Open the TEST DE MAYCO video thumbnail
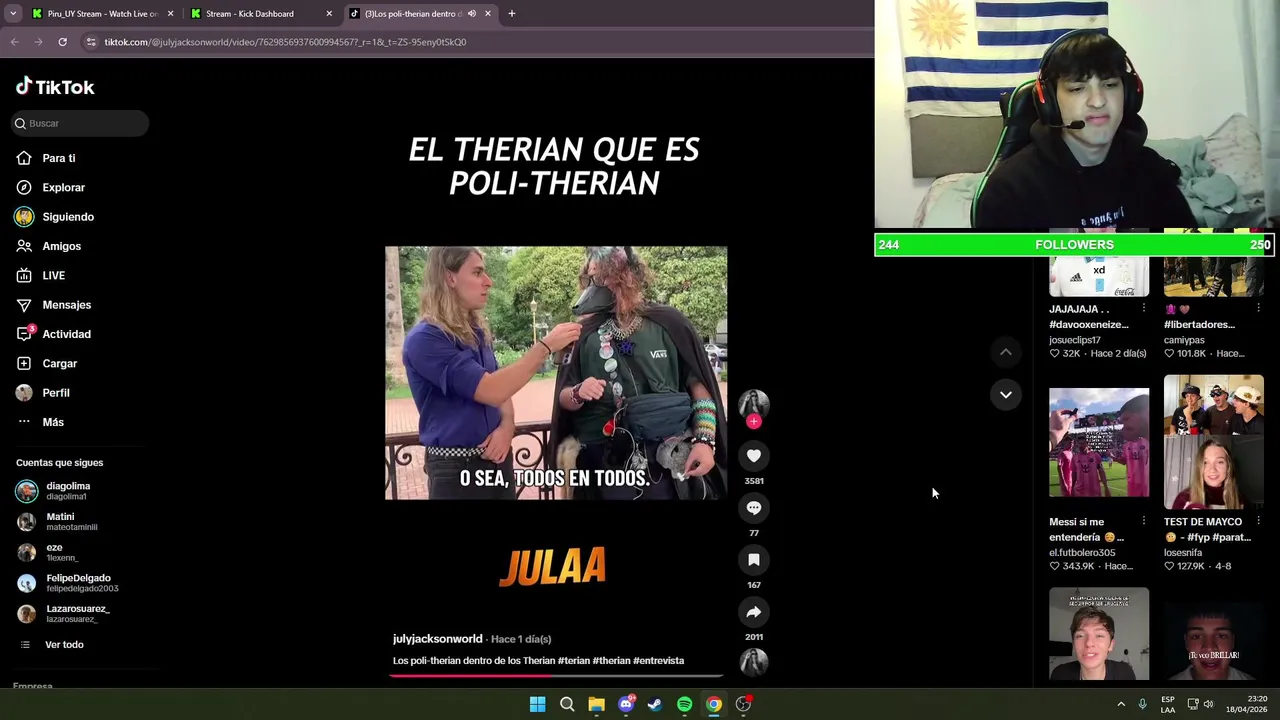 coord(1214,442)
